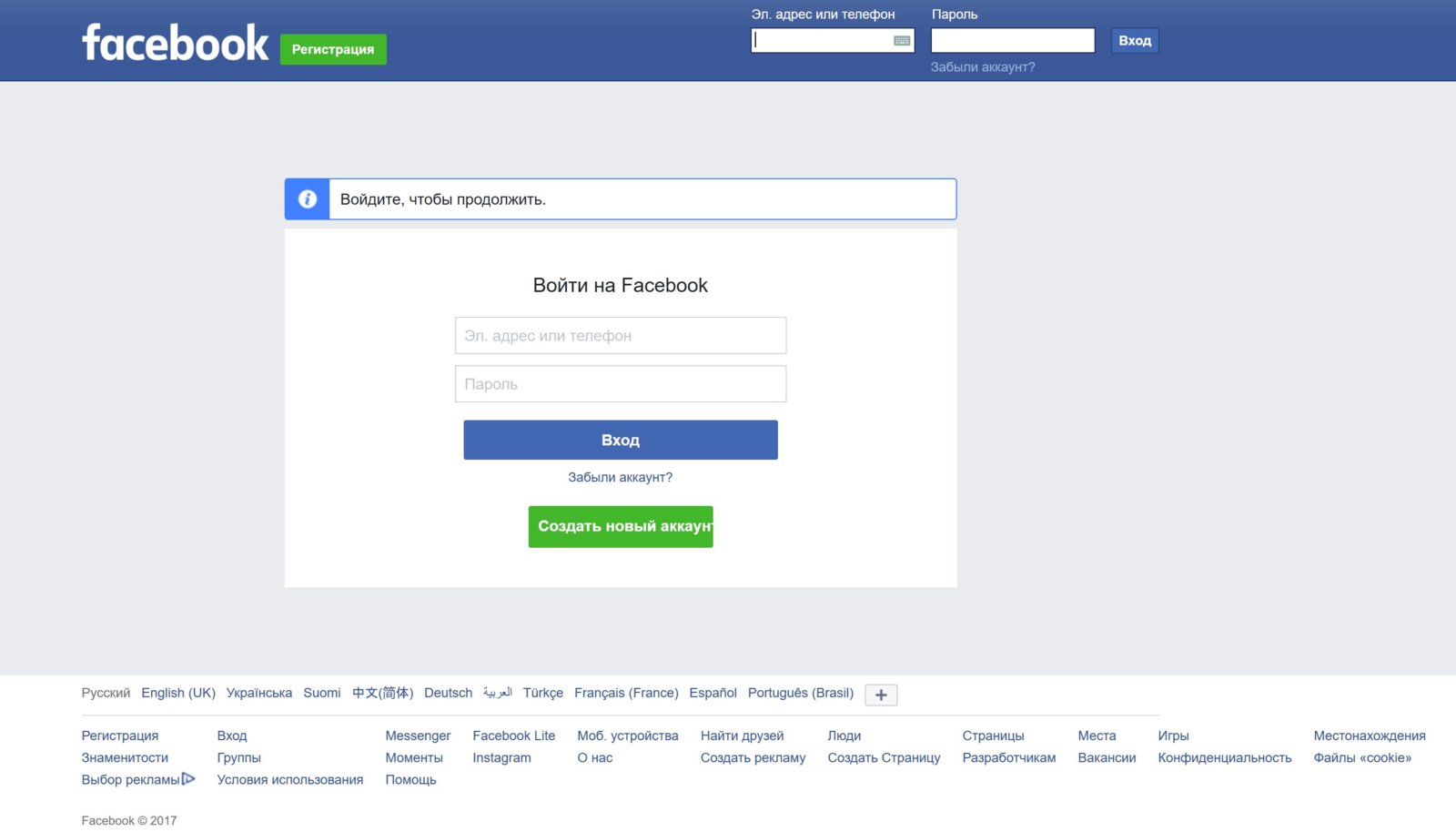Focus the header password field
The height and width of the screenshot is (832, 1456).
(1012, 41)
